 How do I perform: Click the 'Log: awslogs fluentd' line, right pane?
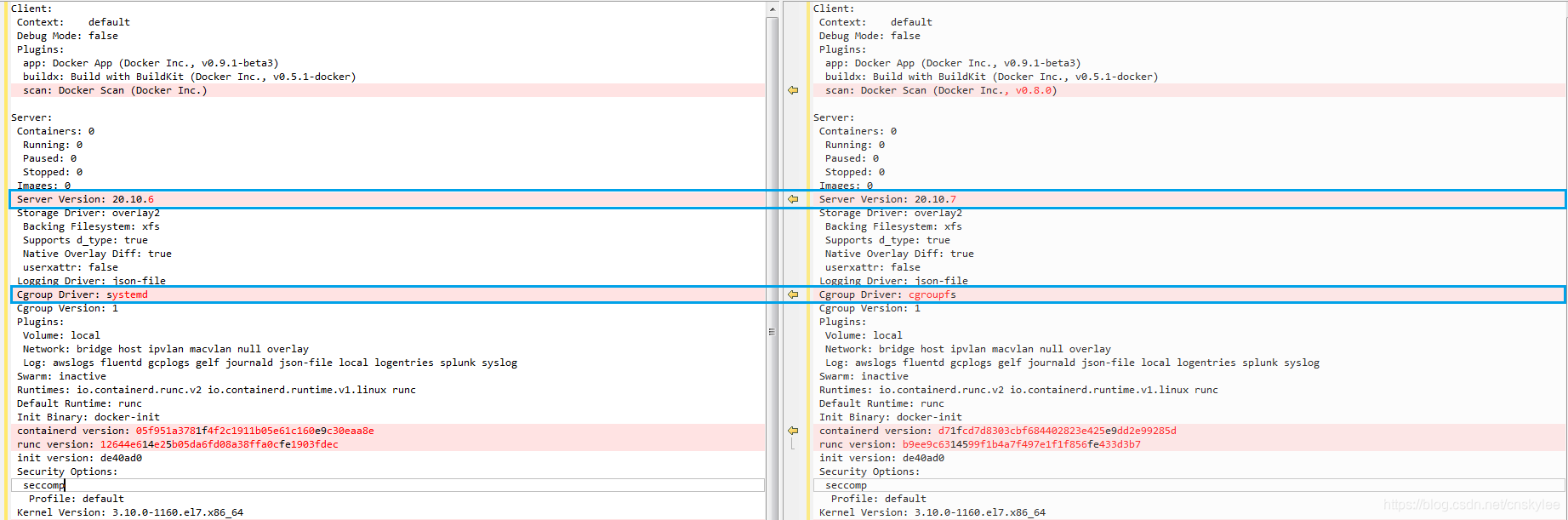[x=1072, y=363]
